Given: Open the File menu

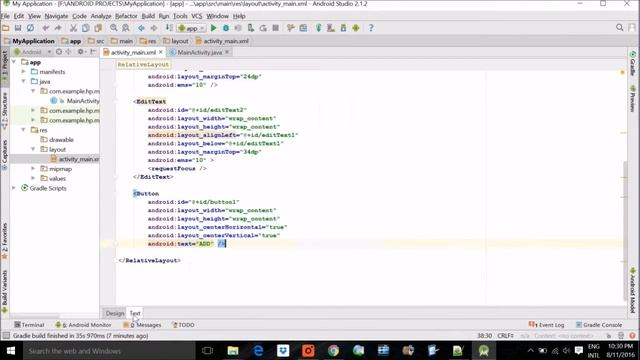Looking at the screenshot, I should (5, 16).
